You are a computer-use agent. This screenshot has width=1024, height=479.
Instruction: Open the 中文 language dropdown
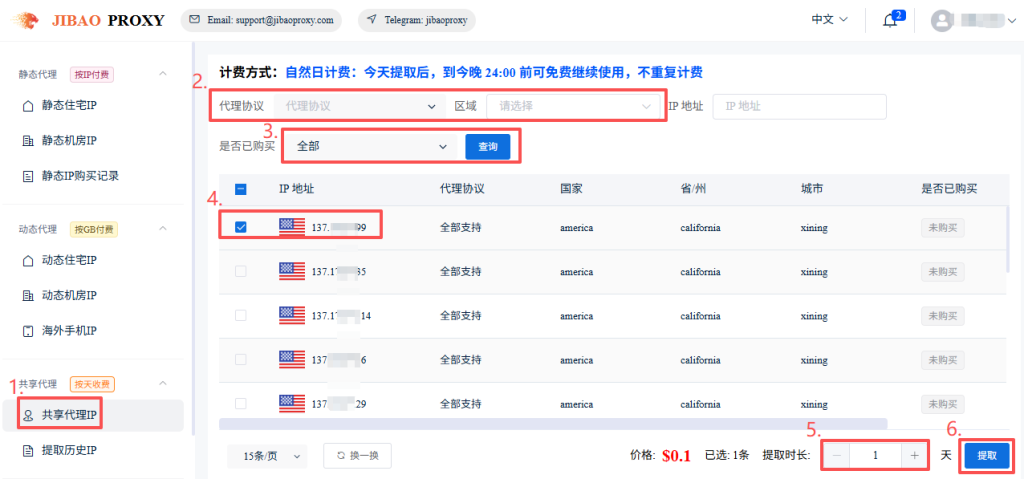[x=829, y=20]
